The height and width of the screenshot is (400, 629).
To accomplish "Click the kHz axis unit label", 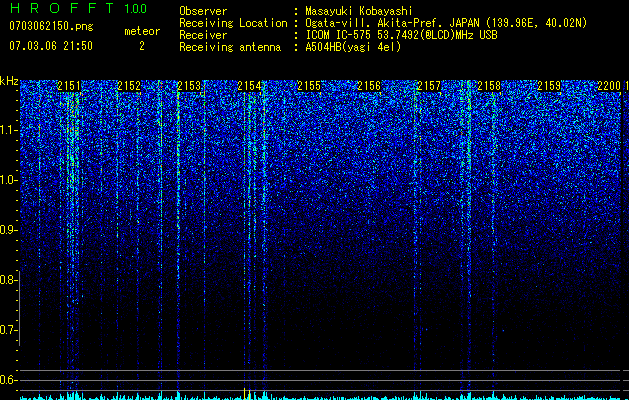I will point(9,81).
